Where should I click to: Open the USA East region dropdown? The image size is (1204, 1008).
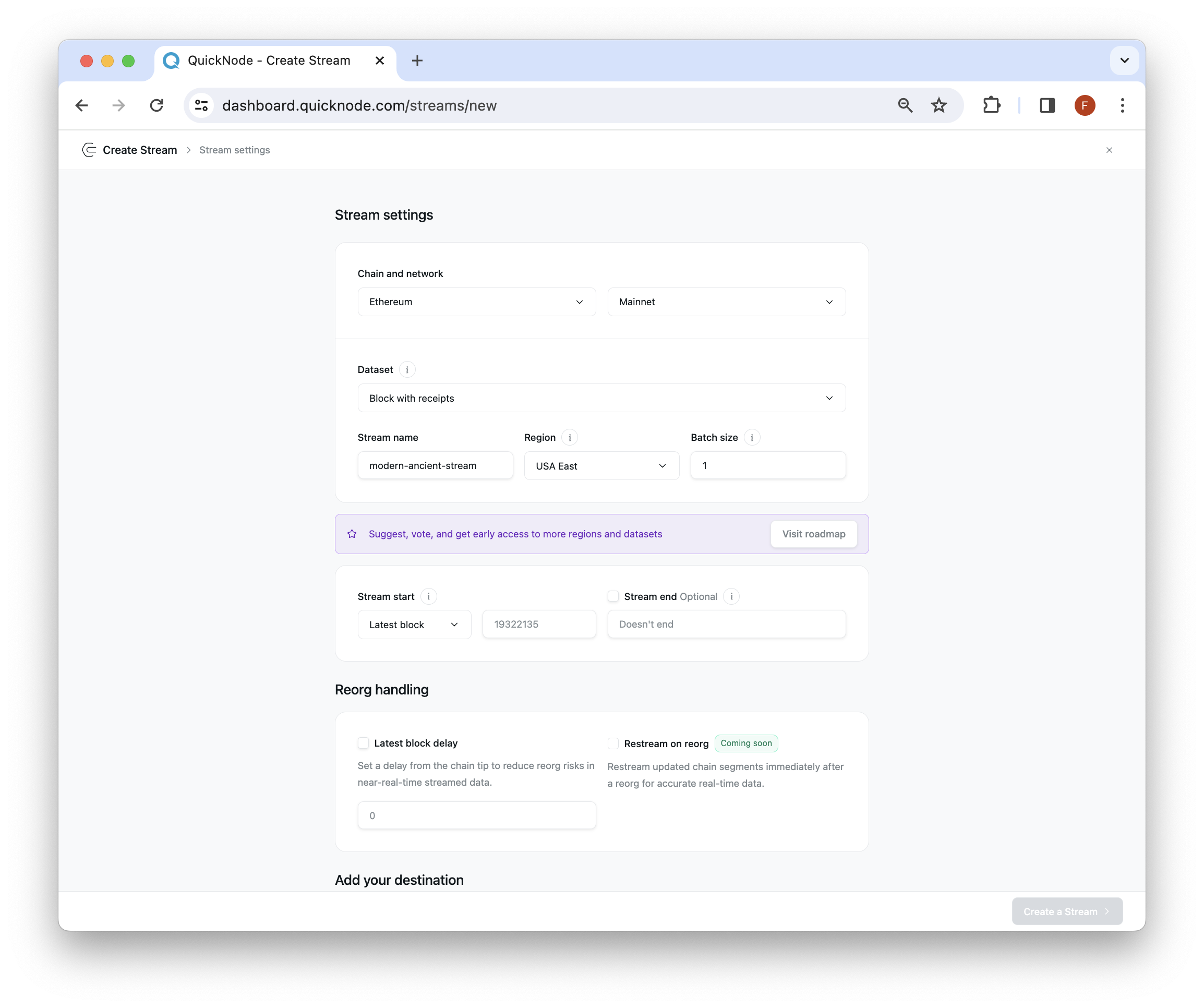[601, 465]
